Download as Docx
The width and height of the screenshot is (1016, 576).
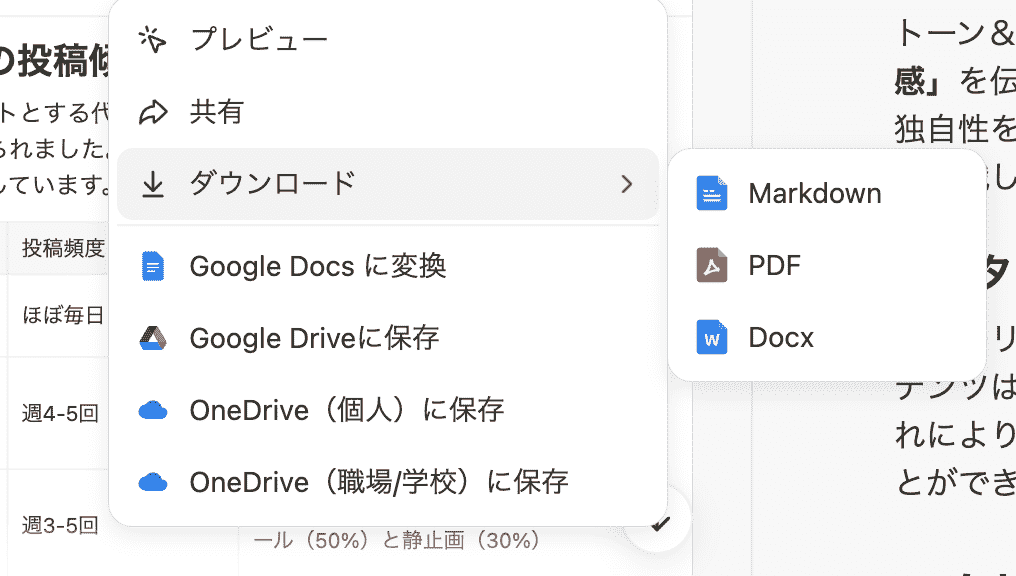tap(827, 337)
